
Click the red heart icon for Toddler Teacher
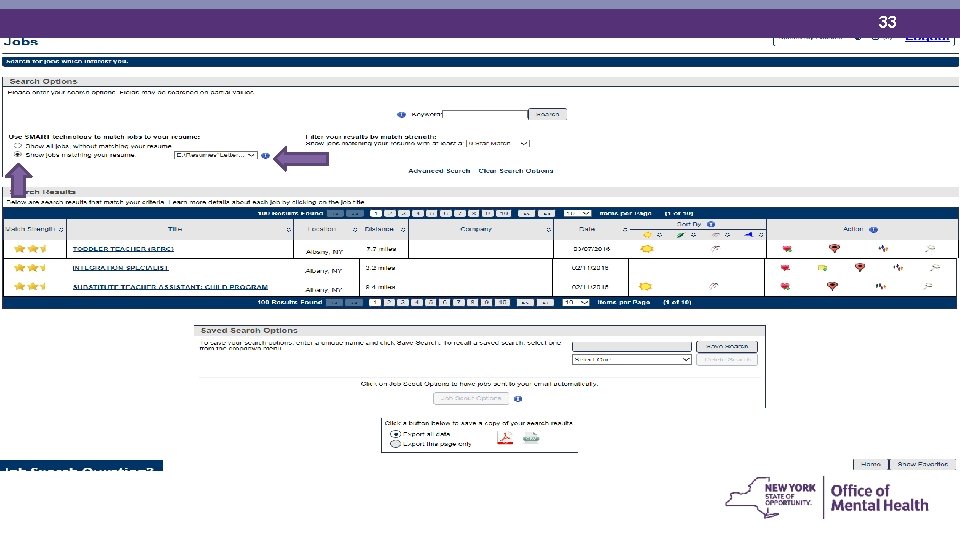[x=787, y=249]
